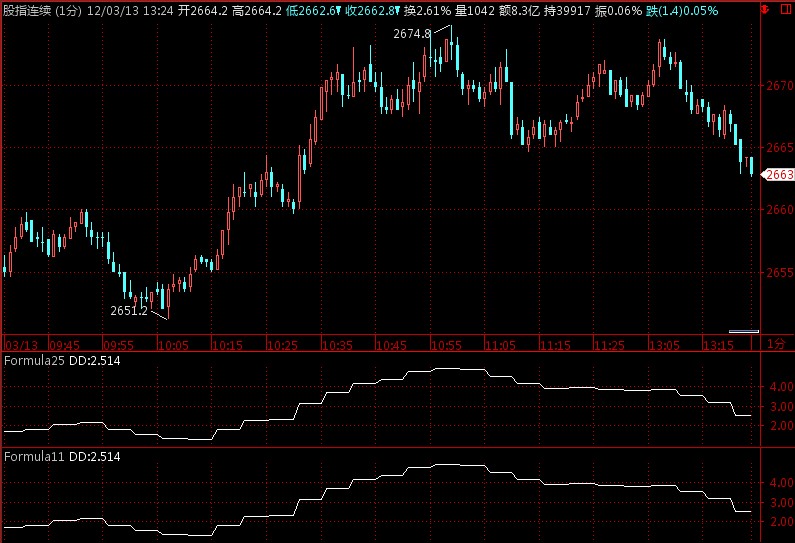
Task: Click the 量1042 volume value
Action: click(x=475, y=11)
